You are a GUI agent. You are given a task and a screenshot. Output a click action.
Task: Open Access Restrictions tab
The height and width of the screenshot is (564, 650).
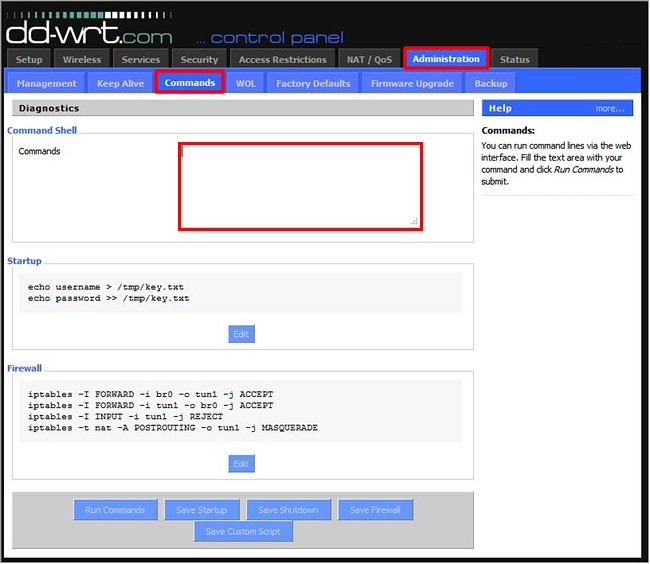coord(281,59)
